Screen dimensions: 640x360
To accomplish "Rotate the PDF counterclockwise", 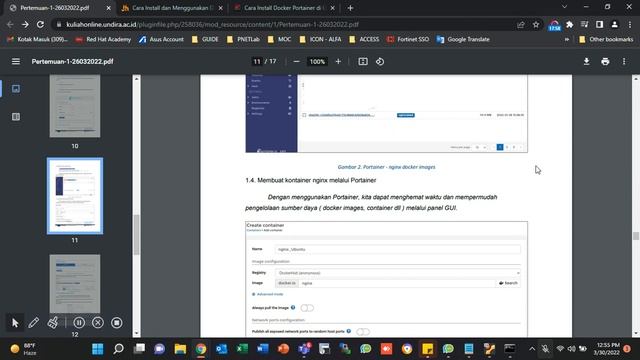I will pyautogui.click(x=380, y=62).
